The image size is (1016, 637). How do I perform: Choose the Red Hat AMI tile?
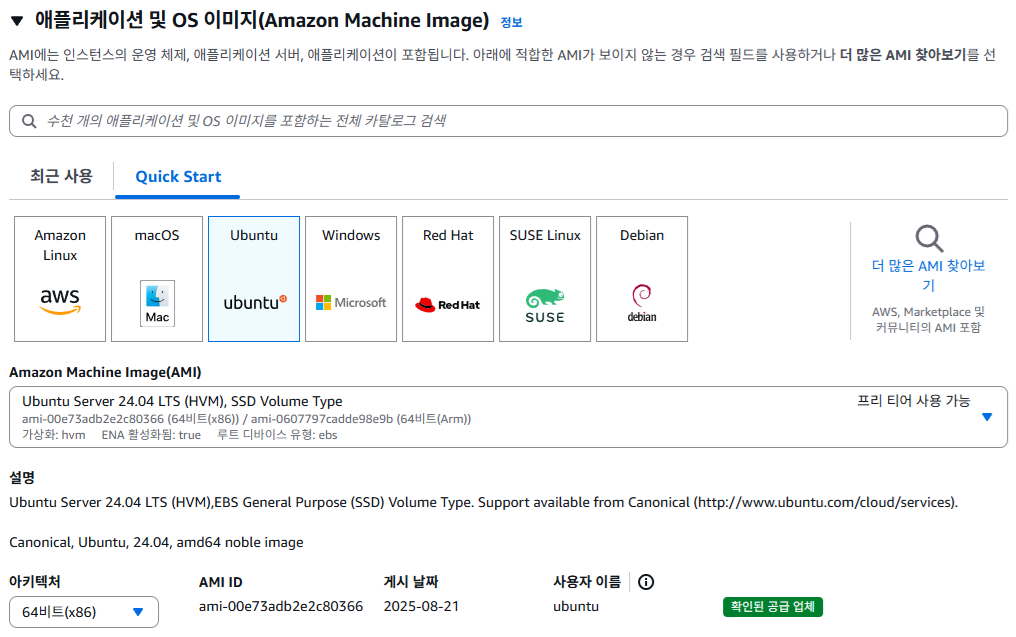coord(448,279)
